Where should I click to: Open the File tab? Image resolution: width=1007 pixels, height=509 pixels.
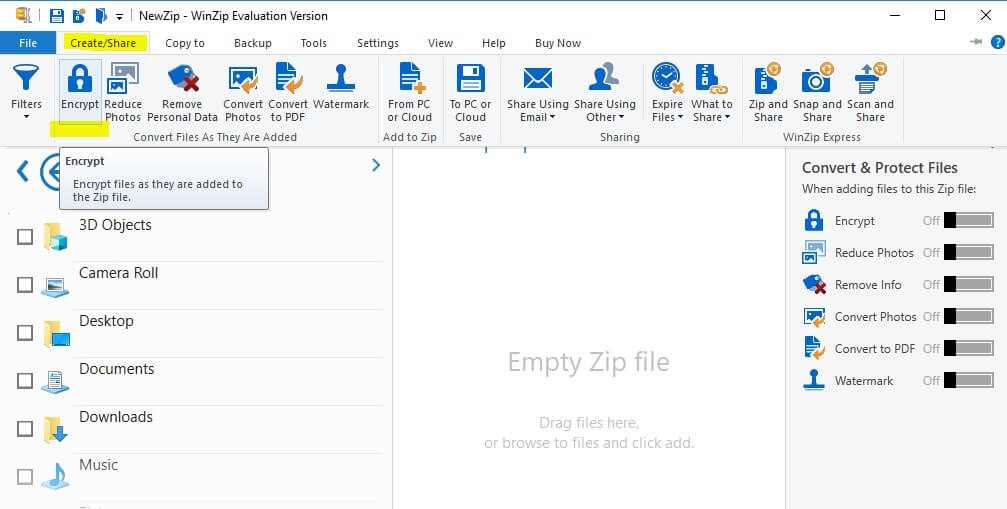(28, 43)
